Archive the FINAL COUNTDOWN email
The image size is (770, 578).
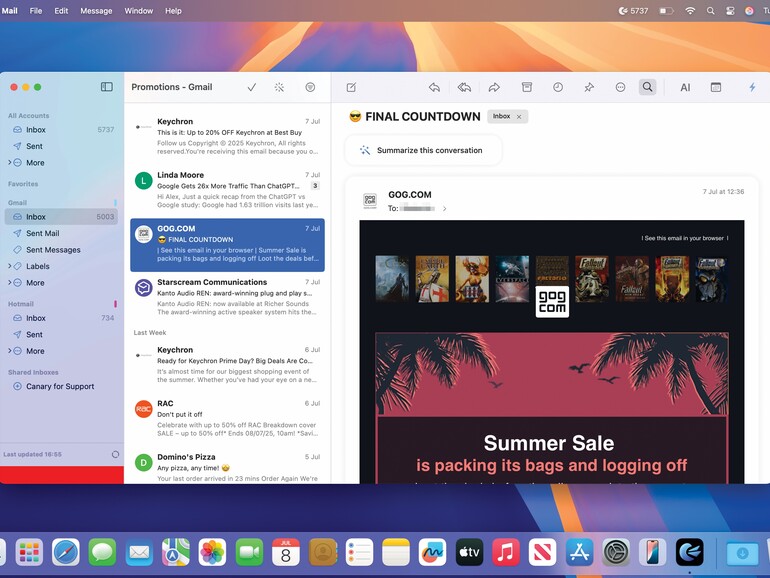pyautogui.click(x=527, y=87)
